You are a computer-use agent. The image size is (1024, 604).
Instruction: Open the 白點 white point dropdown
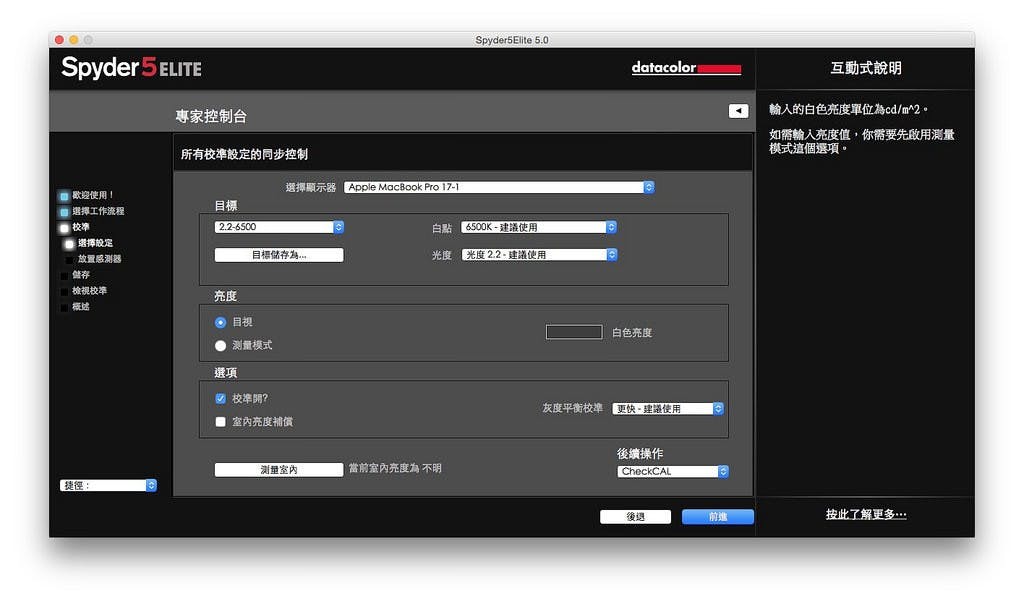click(x=539, y=227)
